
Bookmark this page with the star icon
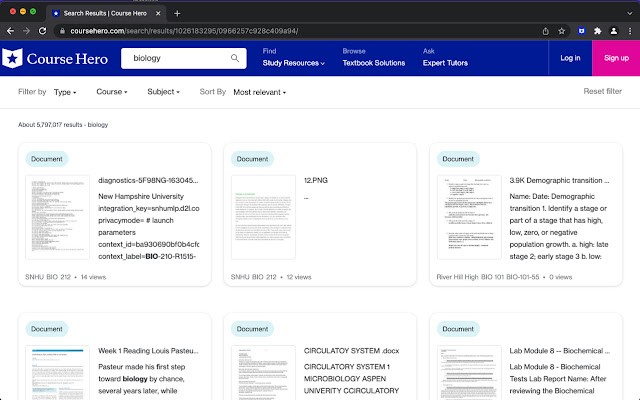click(562, 31)
